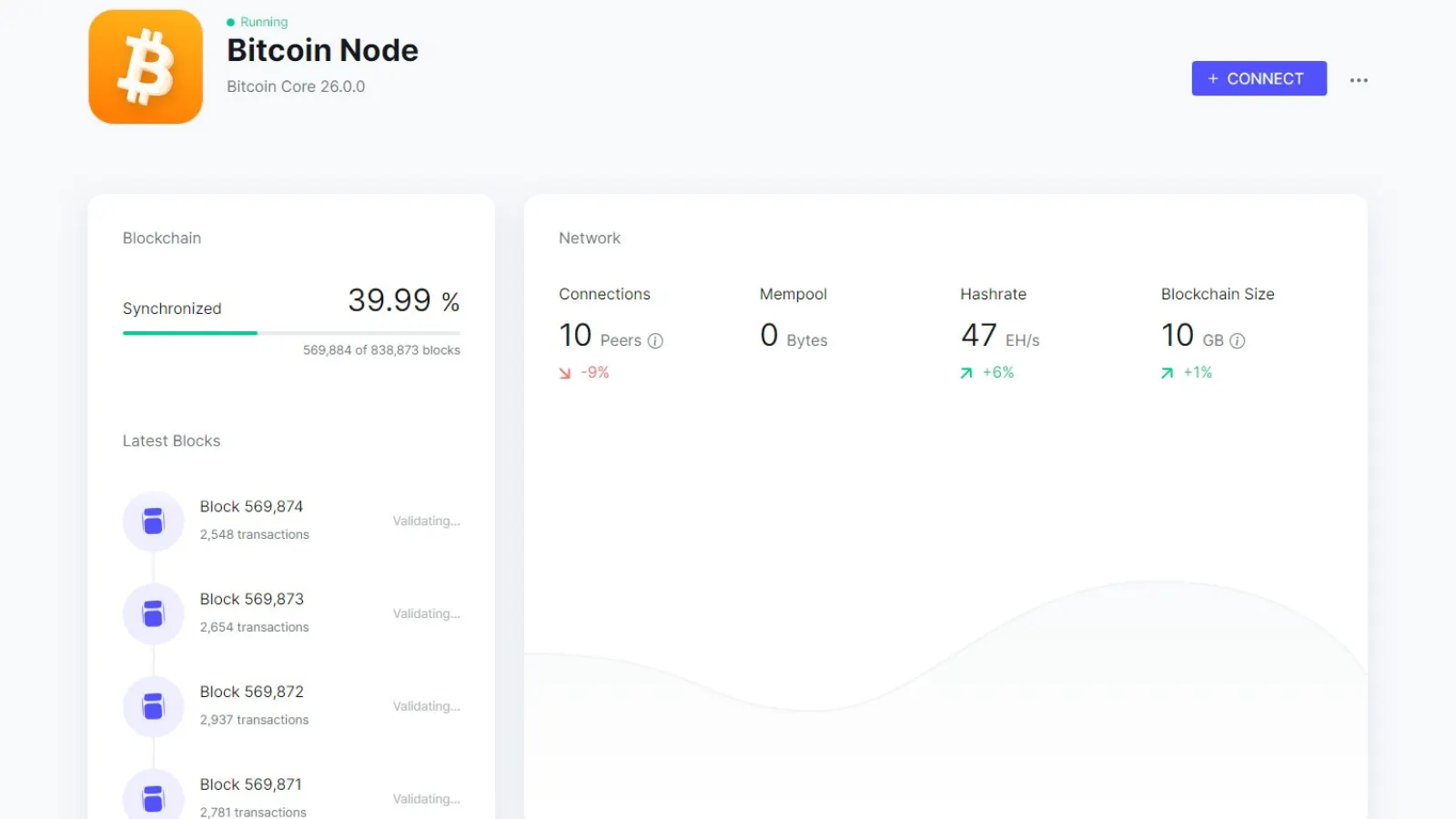Click the Blockchain card heading

[x=162, y=238]
